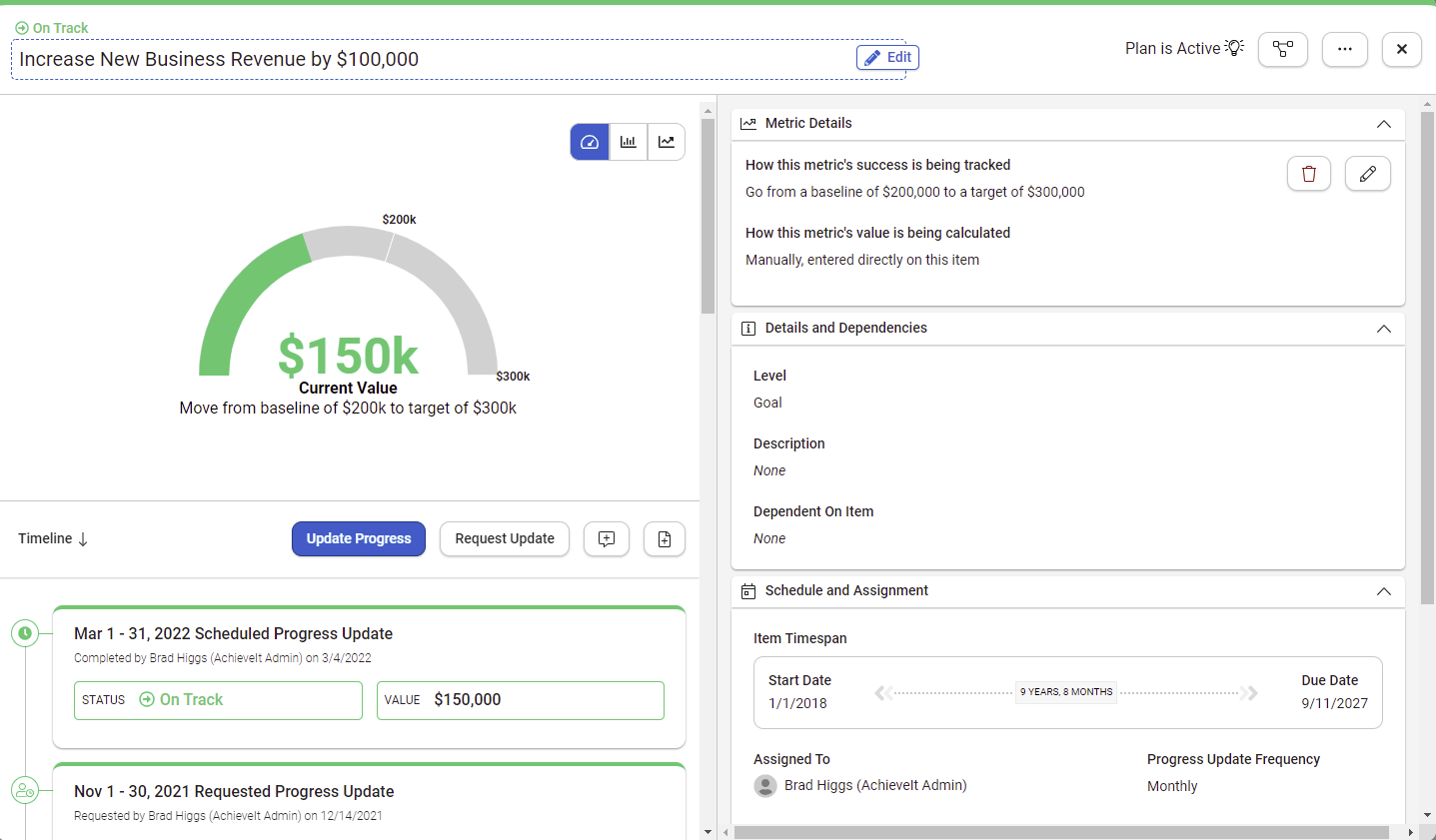Click left panel scroll down arrow

pos(708,832)
